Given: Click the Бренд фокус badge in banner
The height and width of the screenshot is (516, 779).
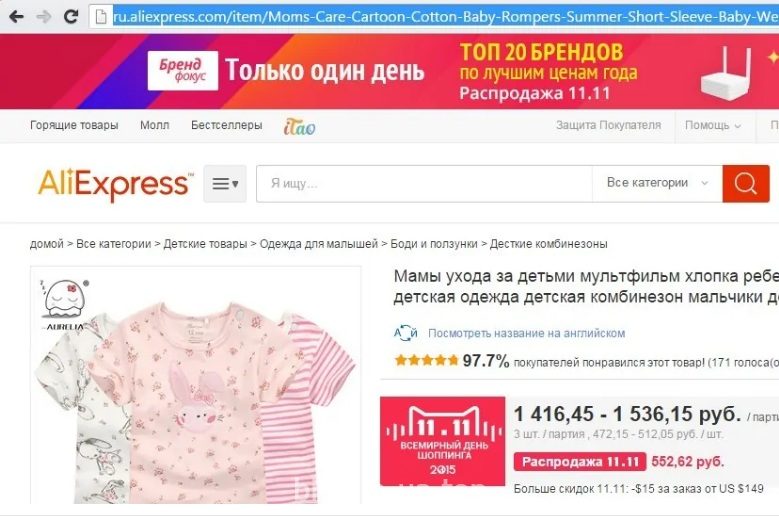Looking at the screenshot, I should pos(182,71).
